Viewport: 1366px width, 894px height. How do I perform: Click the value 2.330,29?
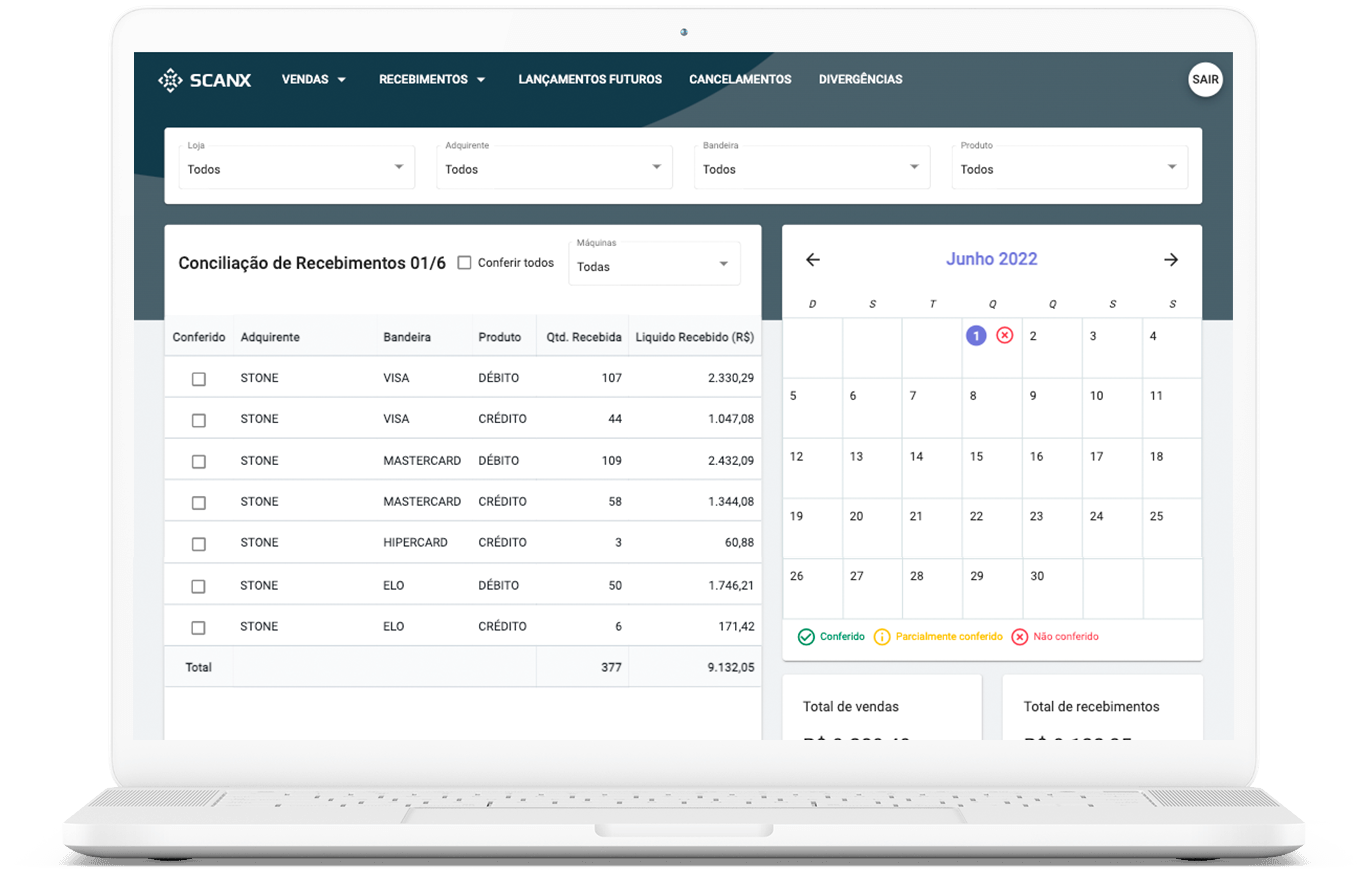(x=731, y=378)
